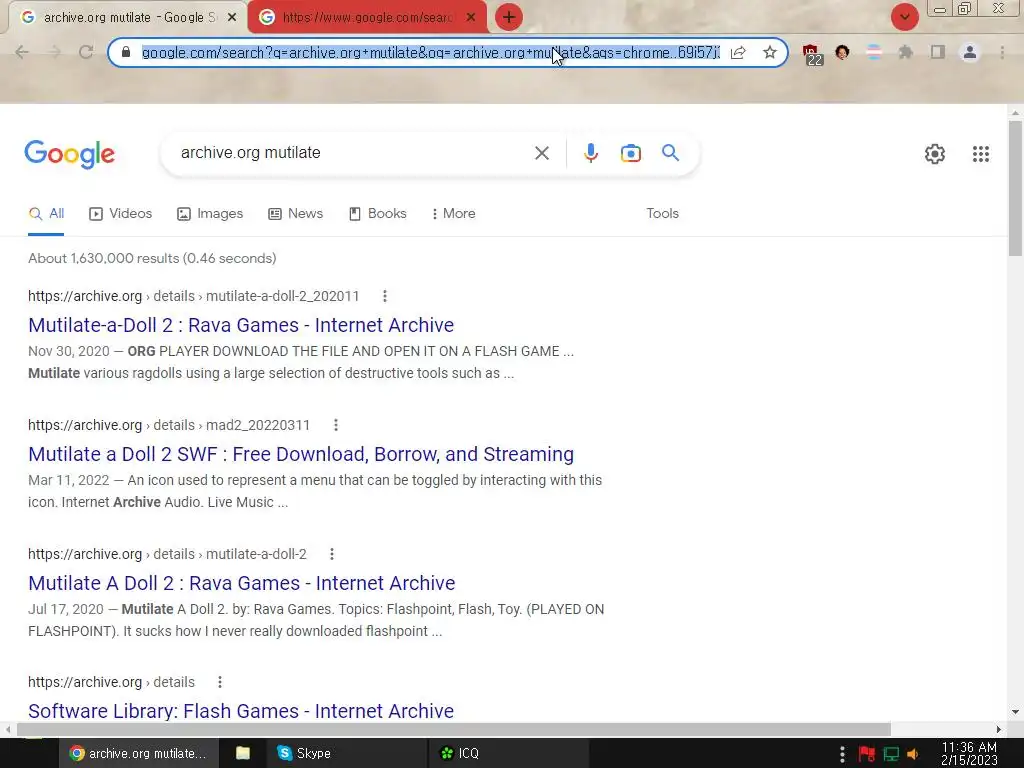This screenshot has width=1024, height=768.
Task: Open three-dot menu for mad2_20220311 result
Action: point(336,425)
